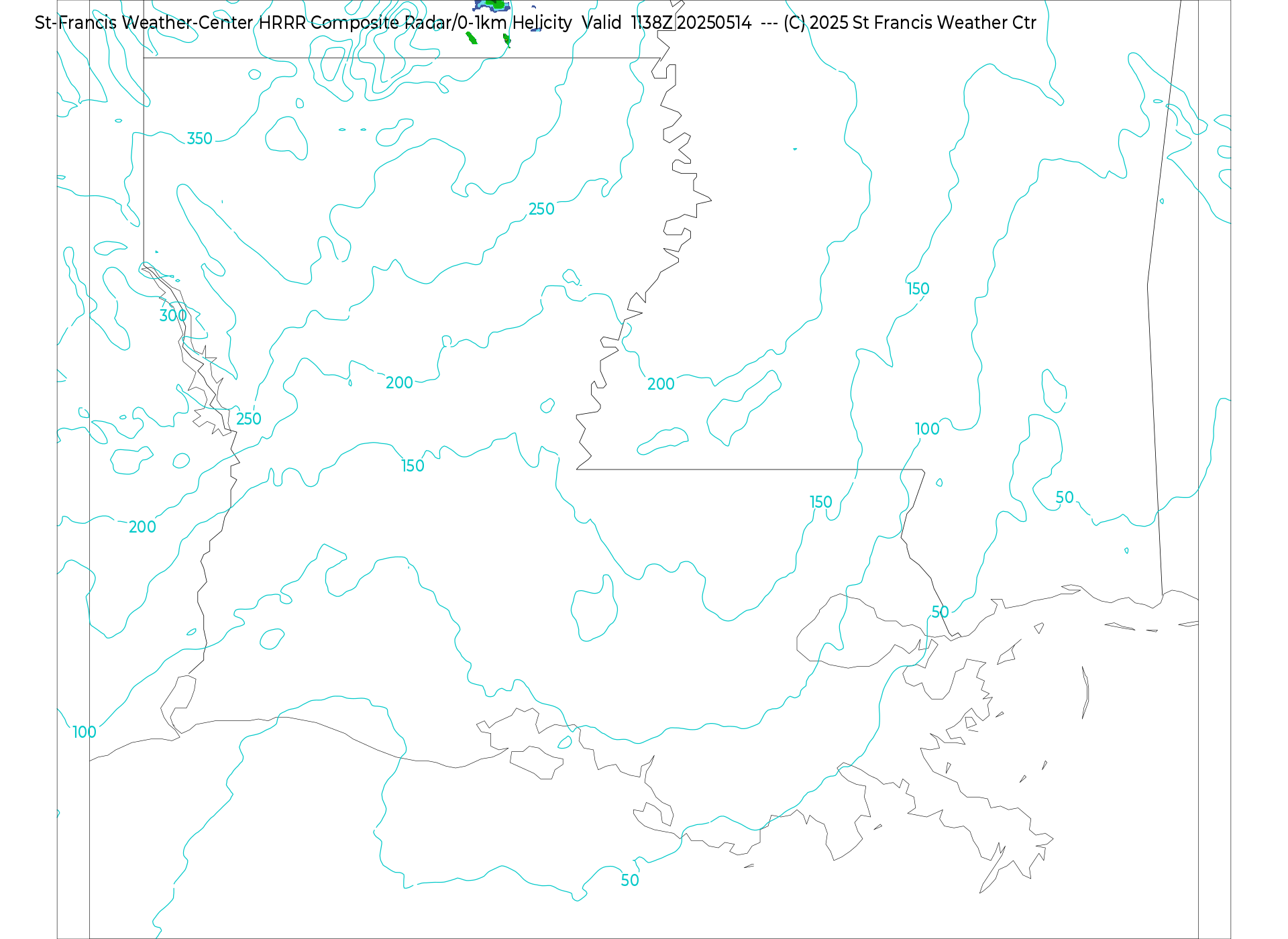
Task: Click the 350 helicity contour label
Action: 199,139
